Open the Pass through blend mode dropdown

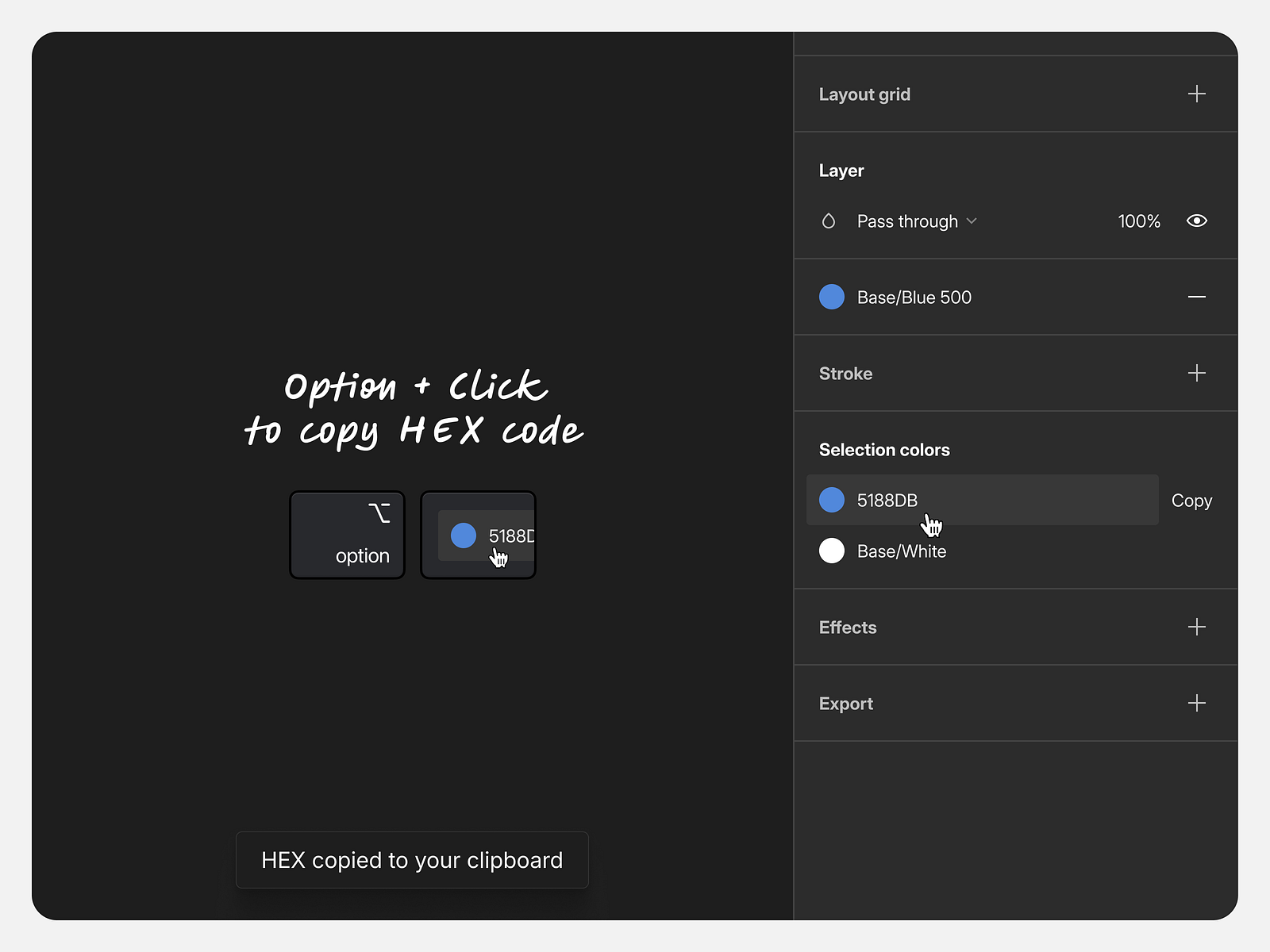[917, 221]
